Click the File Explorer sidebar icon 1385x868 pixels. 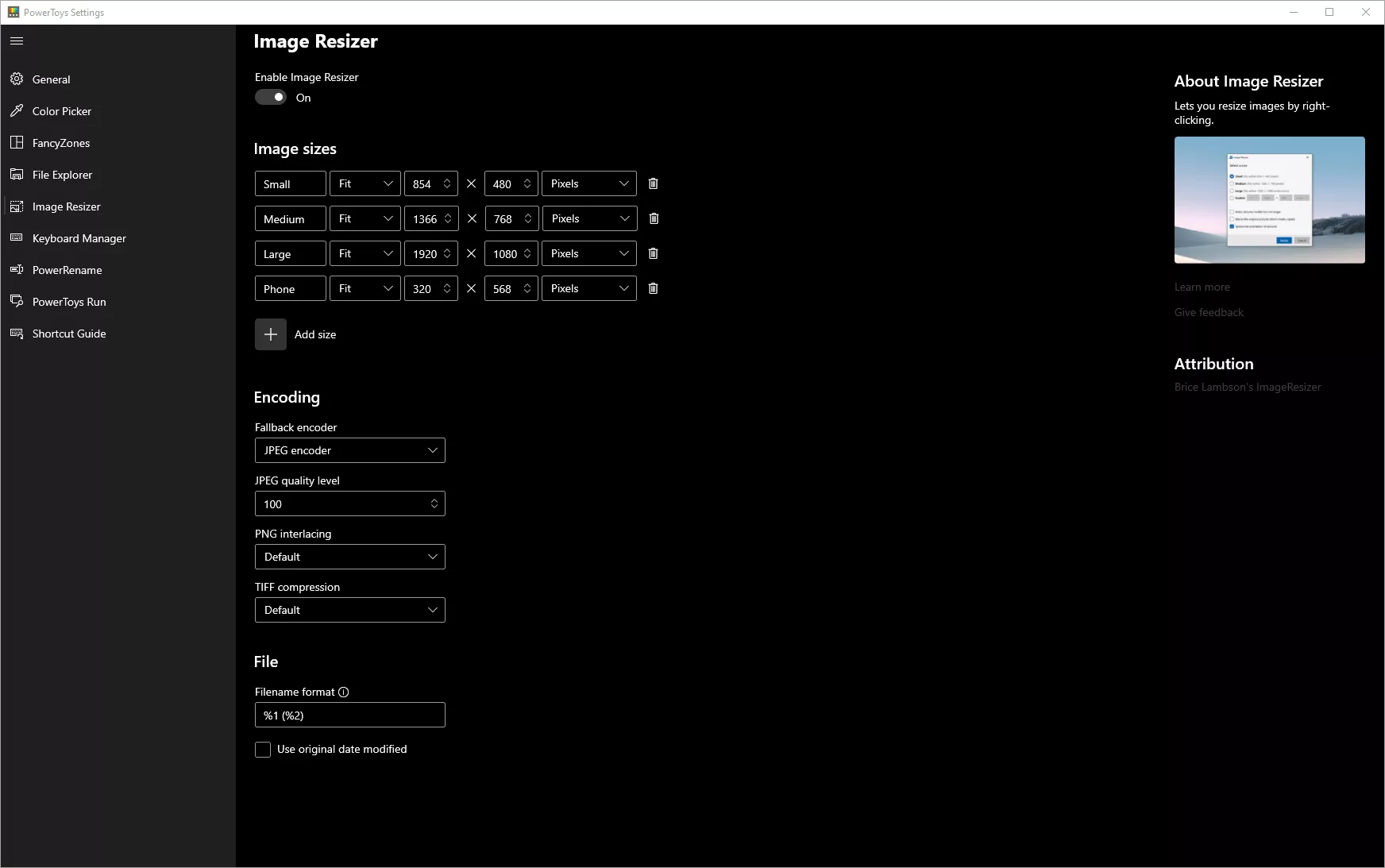17,174
